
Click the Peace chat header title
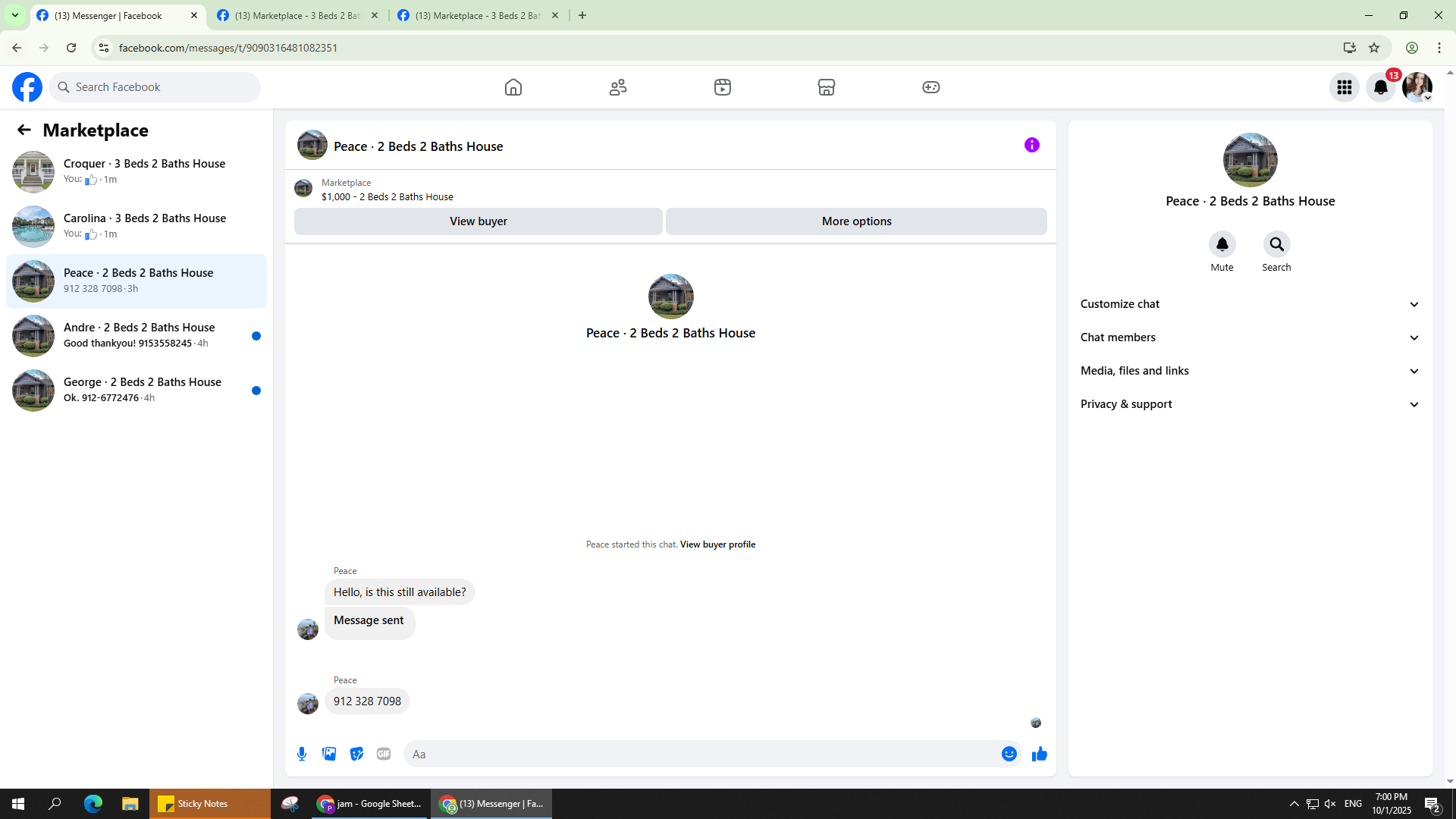tap(419, 146)
